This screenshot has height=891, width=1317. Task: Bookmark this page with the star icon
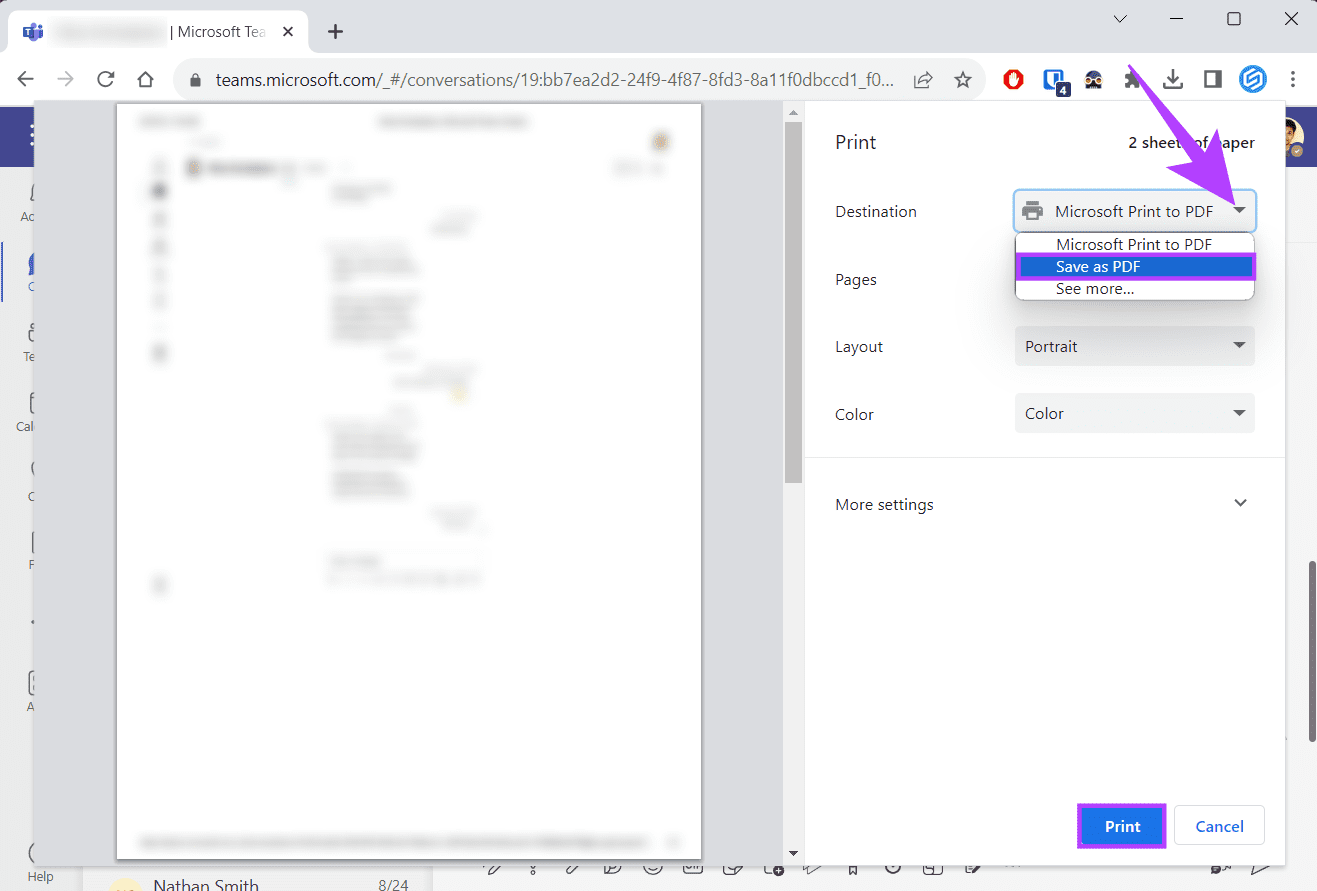point(963,79)
